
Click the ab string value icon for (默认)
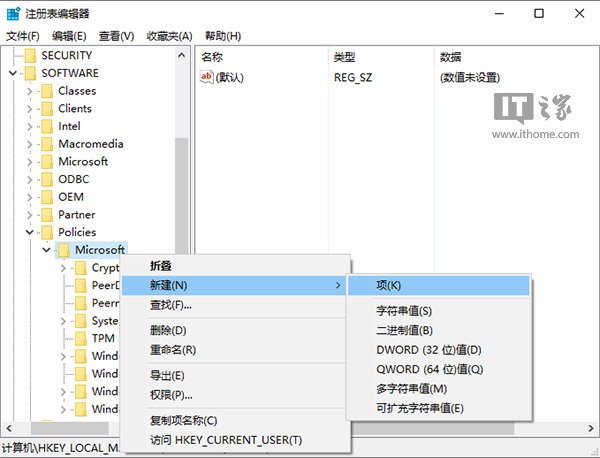[207, 77]
